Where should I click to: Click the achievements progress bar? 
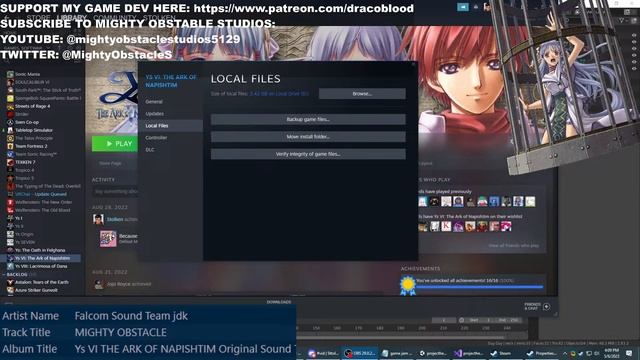tap(479, 287)
